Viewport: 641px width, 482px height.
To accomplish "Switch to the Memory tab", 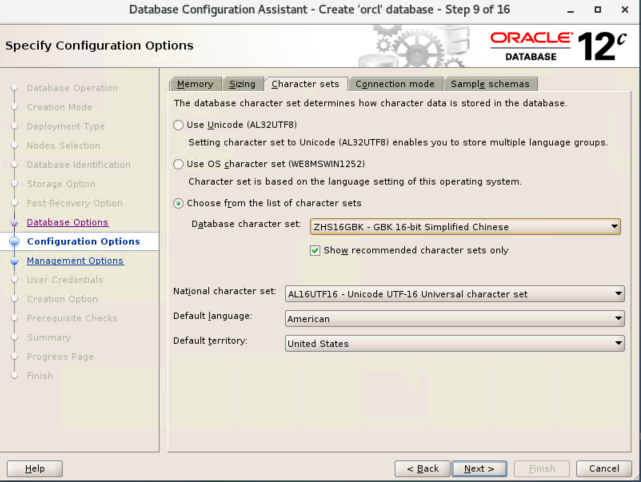I will click(x=195, y=84).
